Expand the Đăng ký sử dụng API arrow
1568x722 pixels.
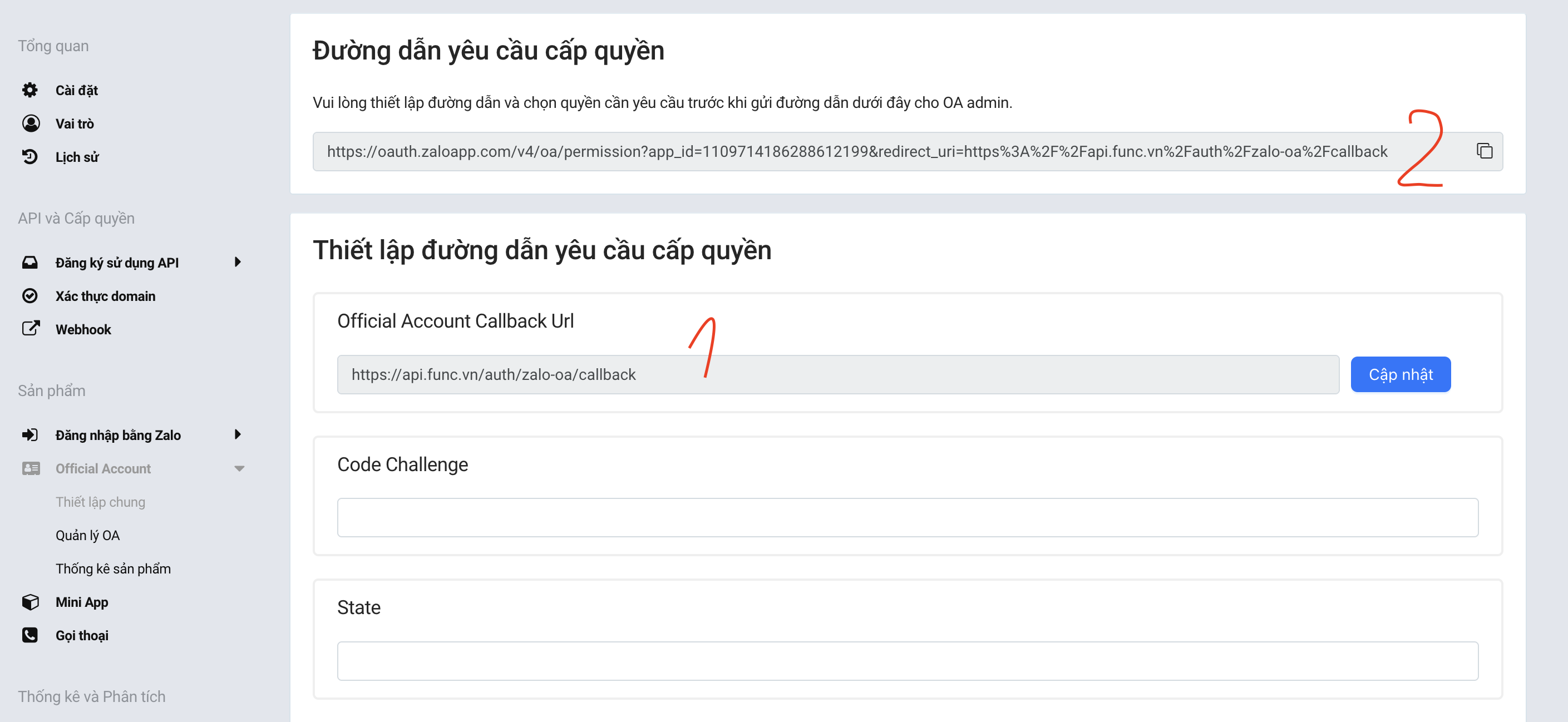[238, 262]
